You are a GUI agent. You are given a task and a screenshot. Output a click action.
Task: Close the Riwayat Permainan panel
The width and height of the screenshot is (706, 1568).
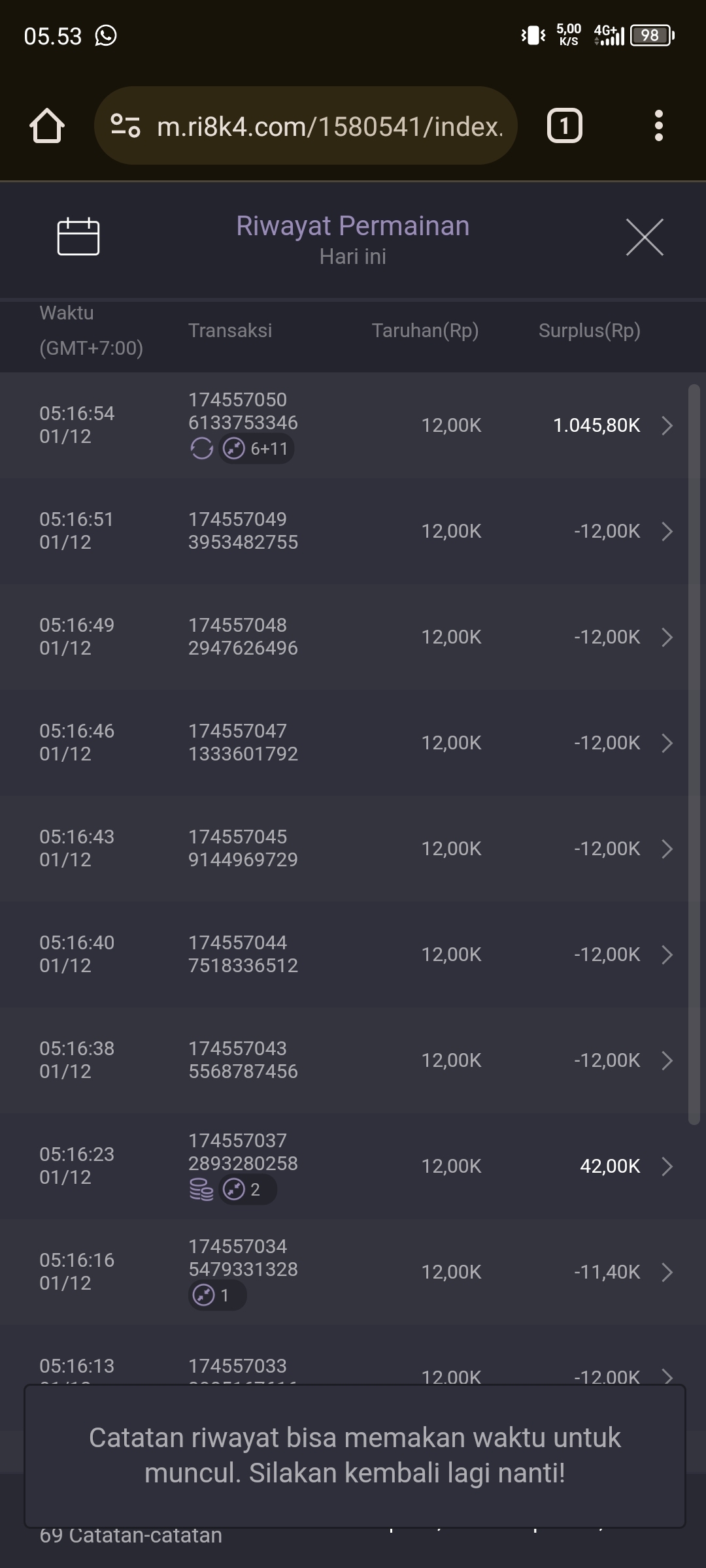click(645, 237)
